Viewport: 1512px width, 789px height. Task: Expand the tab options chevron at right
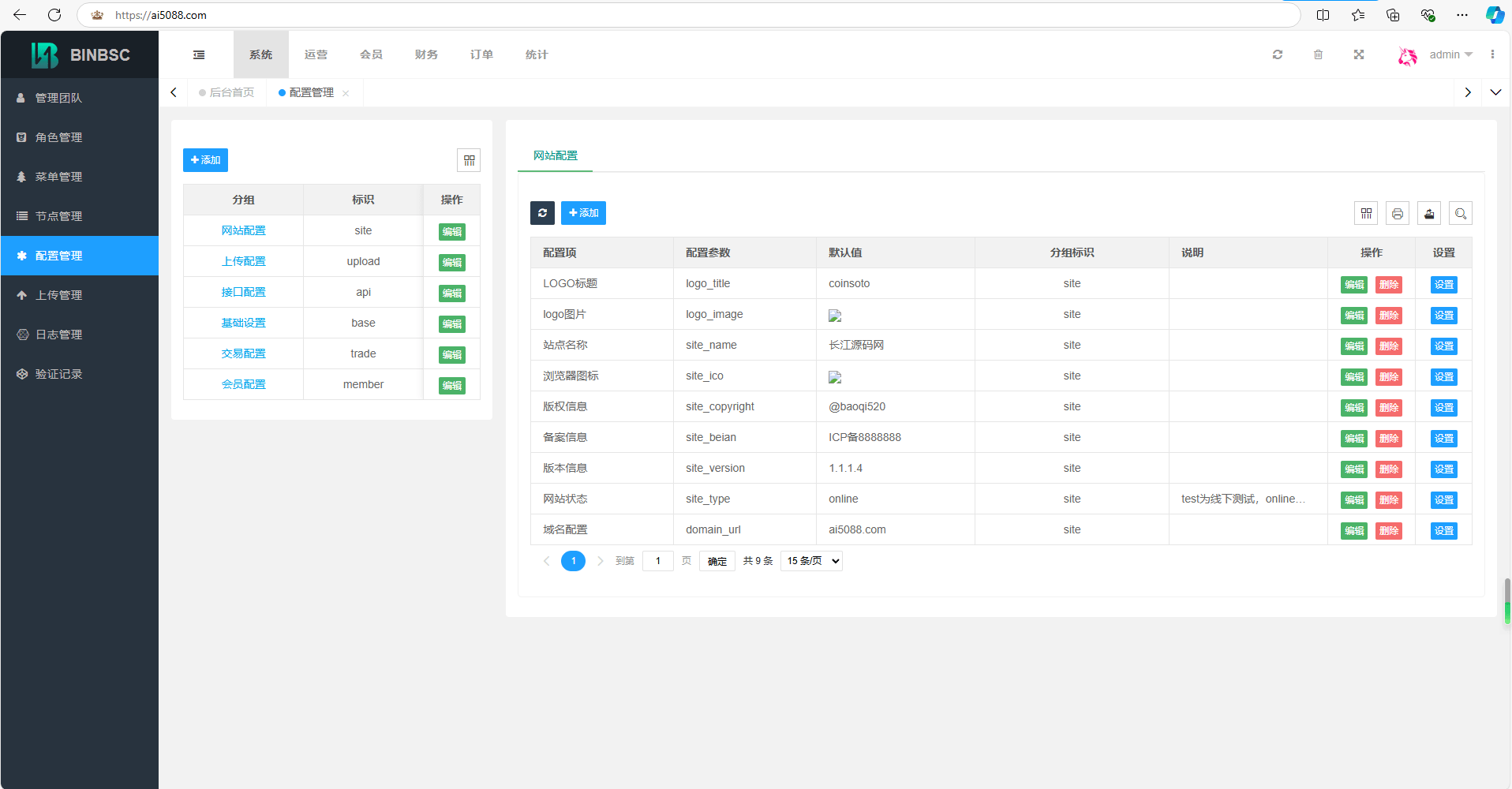coord(1495,92)
